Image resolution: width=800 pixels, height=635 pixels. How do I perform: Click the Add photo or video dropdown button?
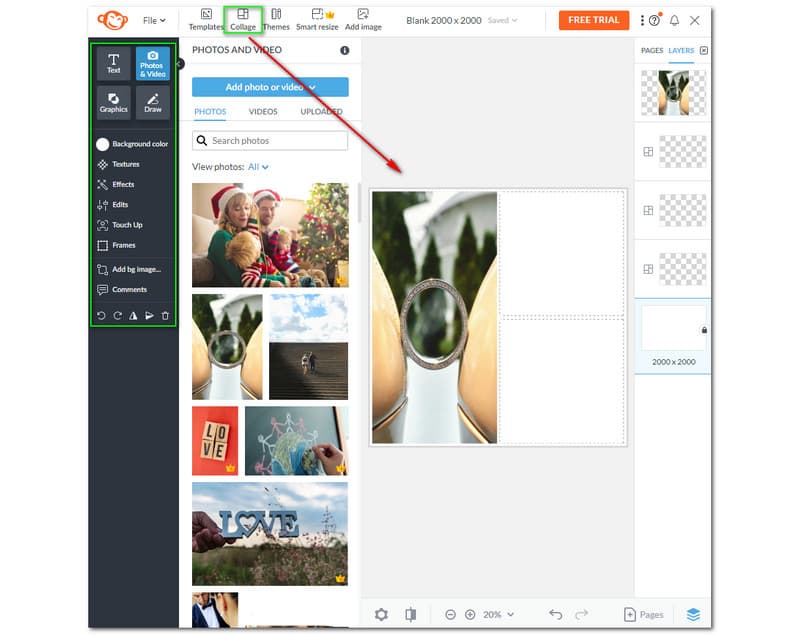pos(270,87)
